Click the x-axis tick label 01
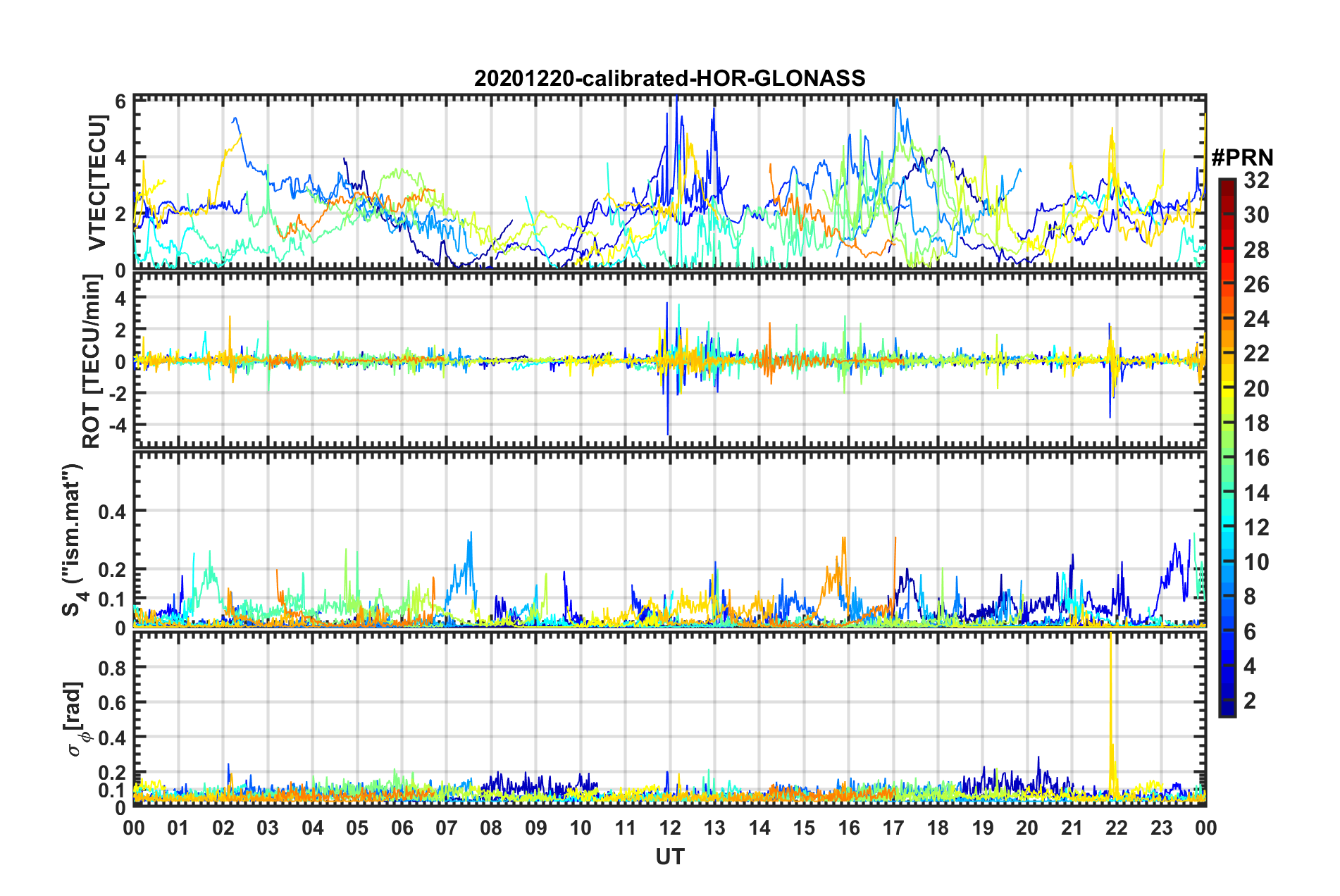The height and width of the screenshot is (896, 1340). 178,828
